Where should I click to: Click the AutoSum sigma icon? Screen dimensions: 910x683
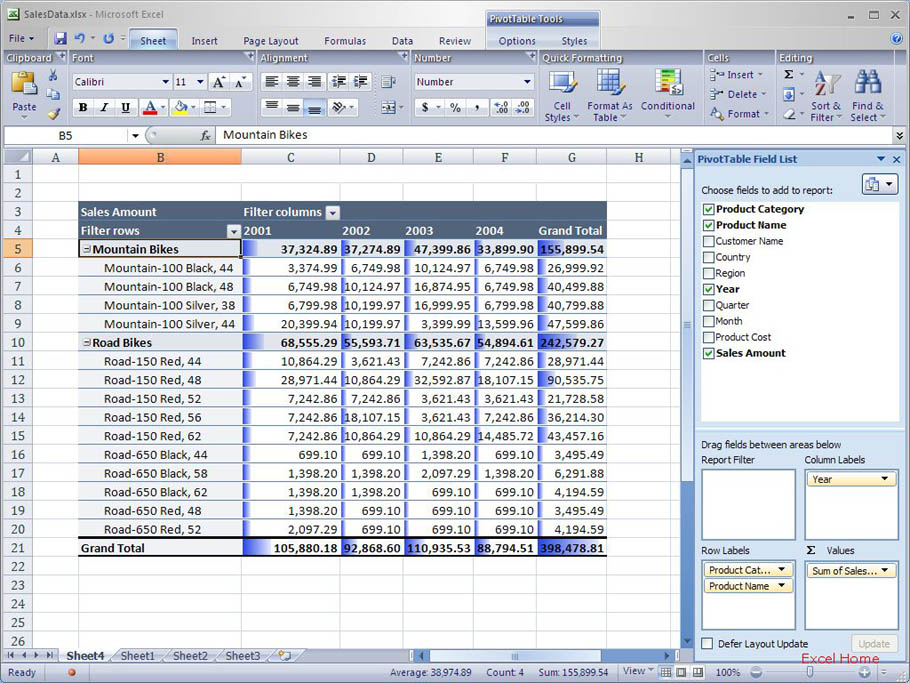click(x=788, y=75)
